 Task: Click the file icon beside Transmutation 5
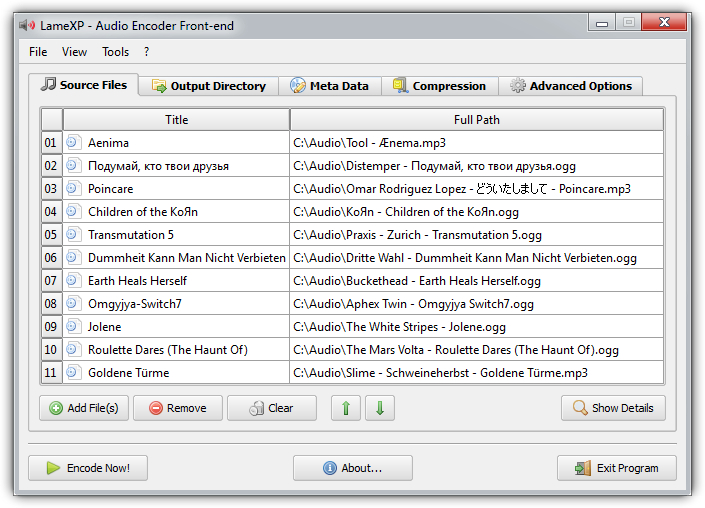click(72, 234)
